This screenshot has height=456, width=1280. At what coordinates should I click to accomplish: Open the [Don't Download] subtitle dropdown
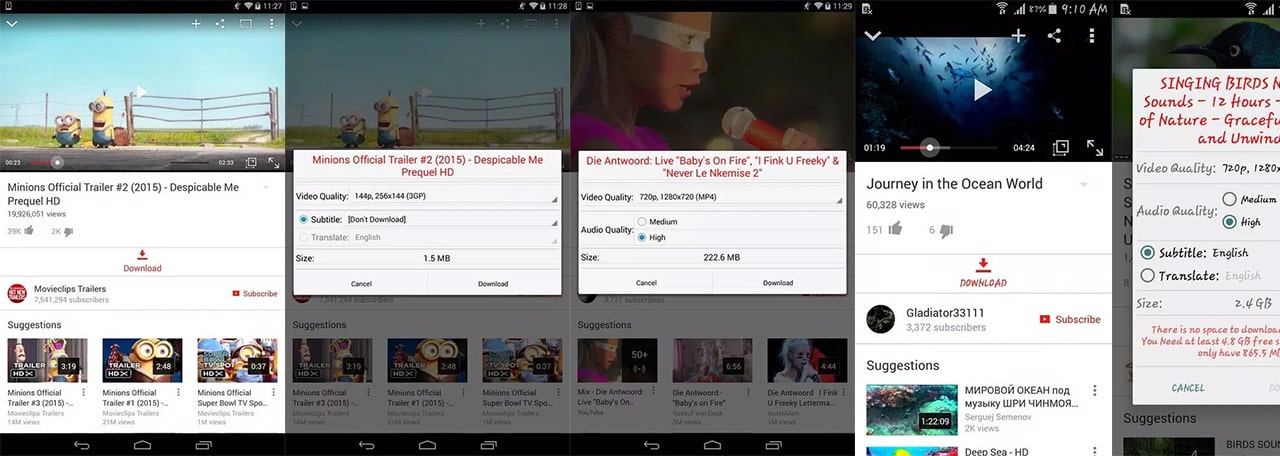pos(452,219)
